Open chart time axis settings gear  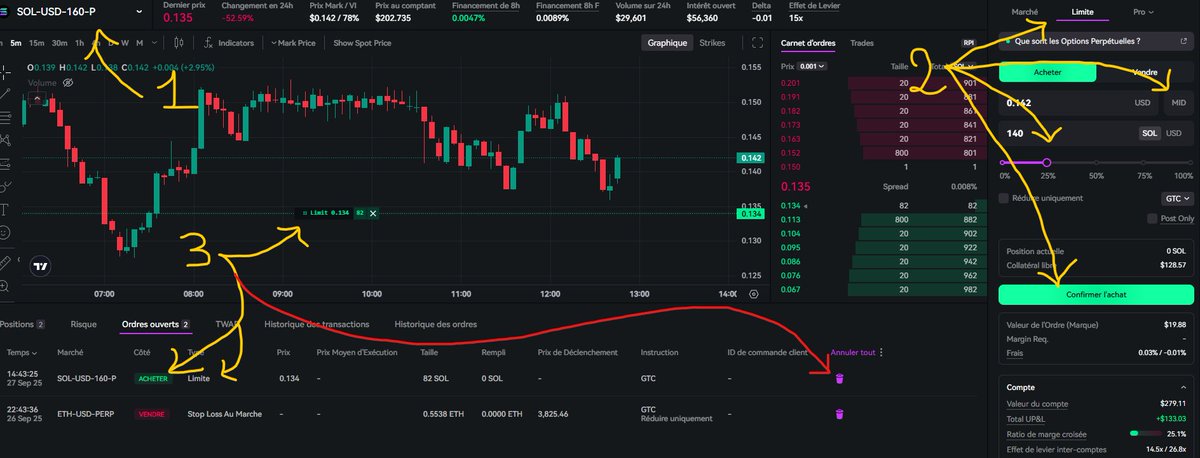754,294
